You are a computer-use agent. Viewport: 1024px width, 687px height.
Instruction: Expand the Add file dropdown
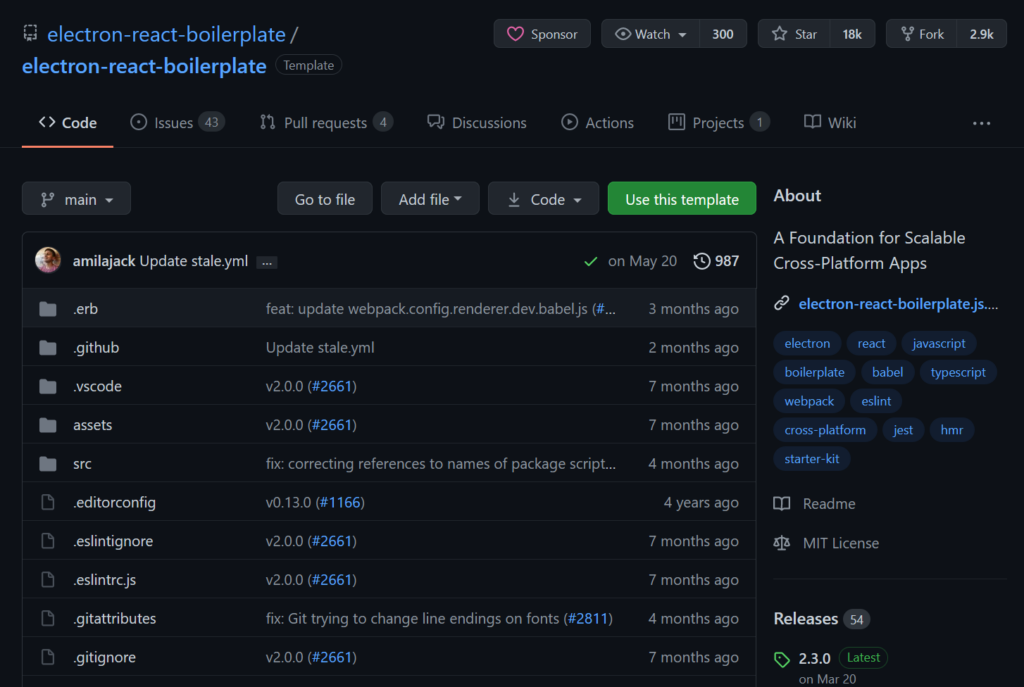pyautogui.click(x=430, y=199)
